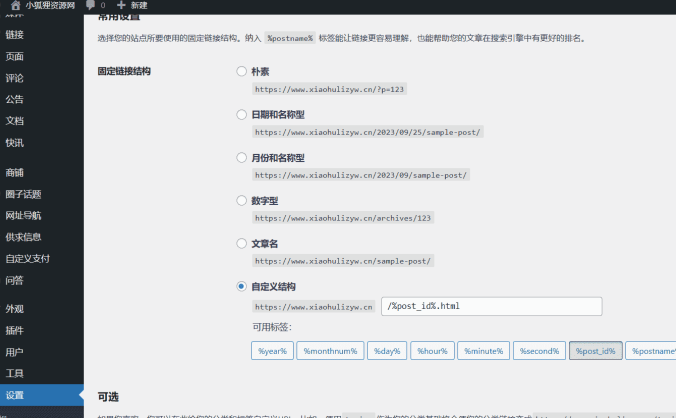676x418 pixels.
Task: Open 设置 settings menu in sidebar
Action: [x=42, y=395]
